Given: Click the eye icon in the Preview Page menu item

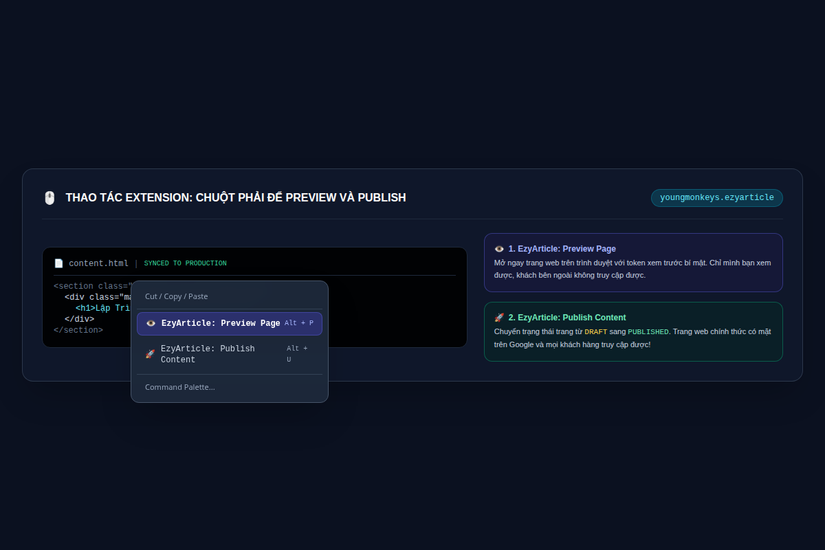Looking at the screenshot, I should [x=150, y=323].
